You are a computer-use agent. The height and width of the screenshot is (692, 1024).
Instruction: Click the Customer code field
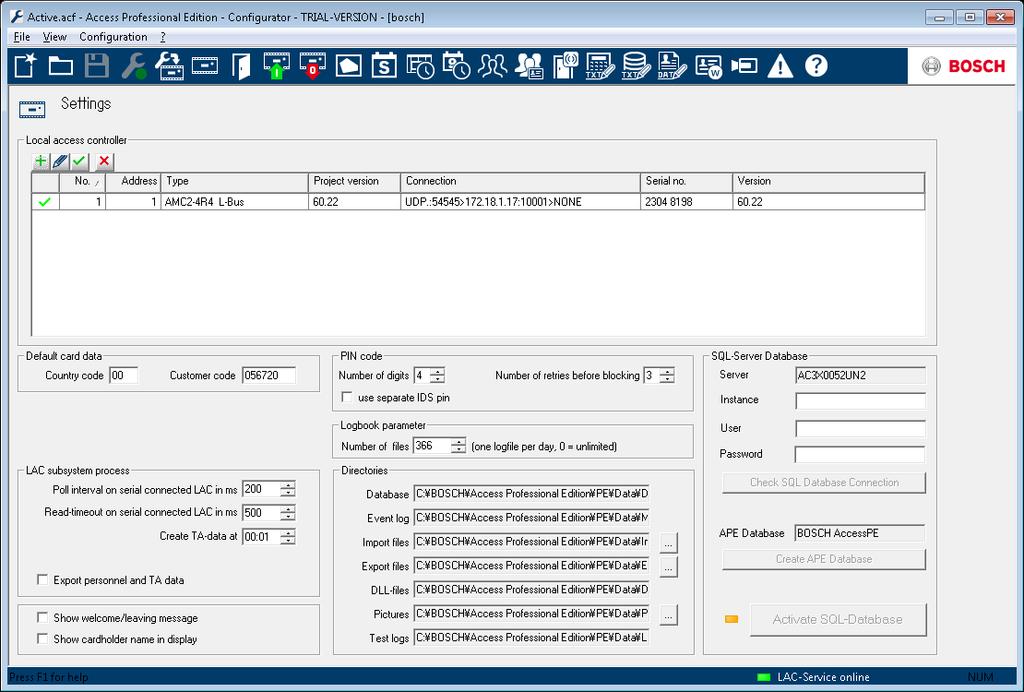[268, 375]
